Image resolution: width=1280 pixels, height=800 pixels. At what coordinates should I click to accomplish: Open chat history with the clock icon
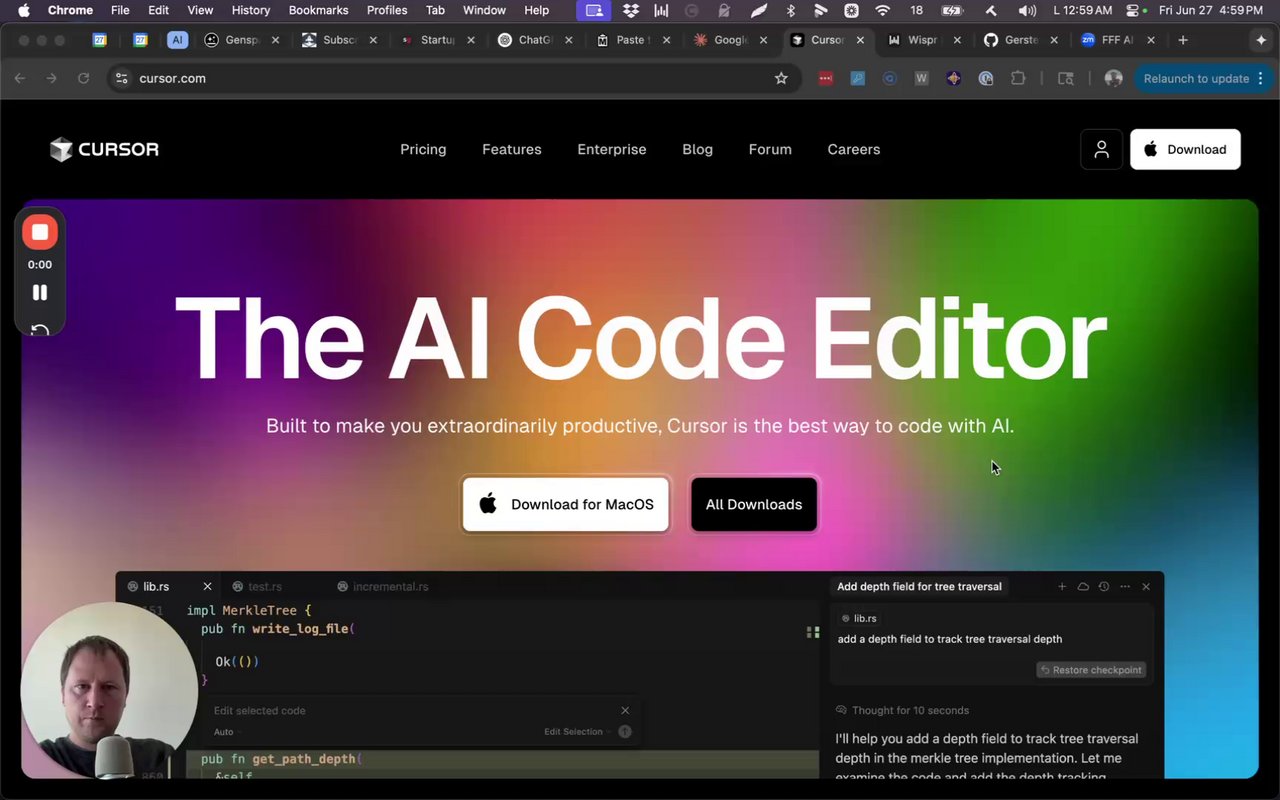(x=1104, y=586)
